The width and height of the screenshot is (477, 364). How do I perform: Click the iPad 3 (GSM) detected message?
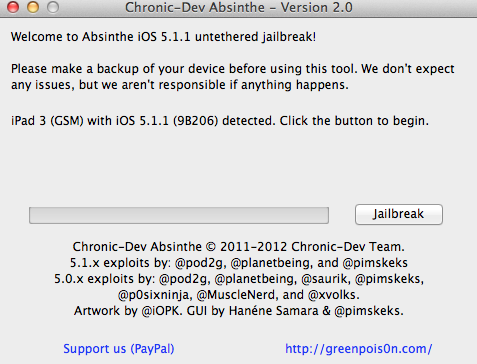click(x=220, y=121)
